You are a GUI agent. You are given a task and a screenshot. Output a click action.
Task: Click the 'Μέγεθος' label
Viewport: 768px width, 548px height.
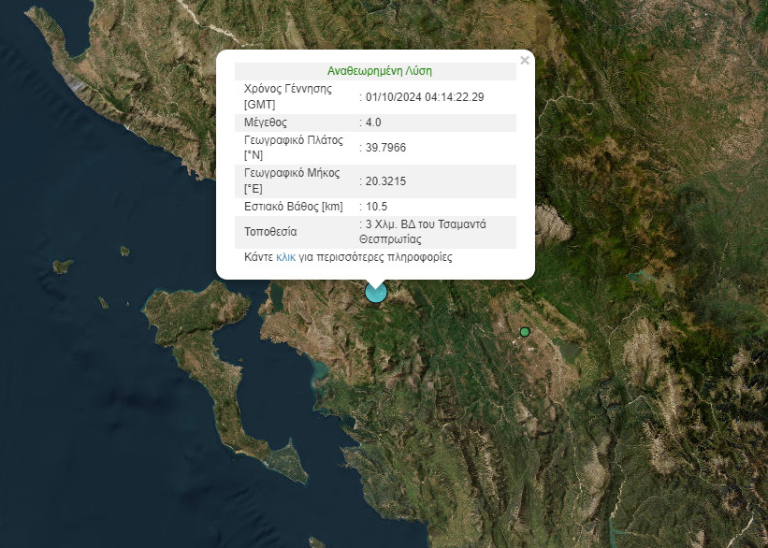(266, 122)
